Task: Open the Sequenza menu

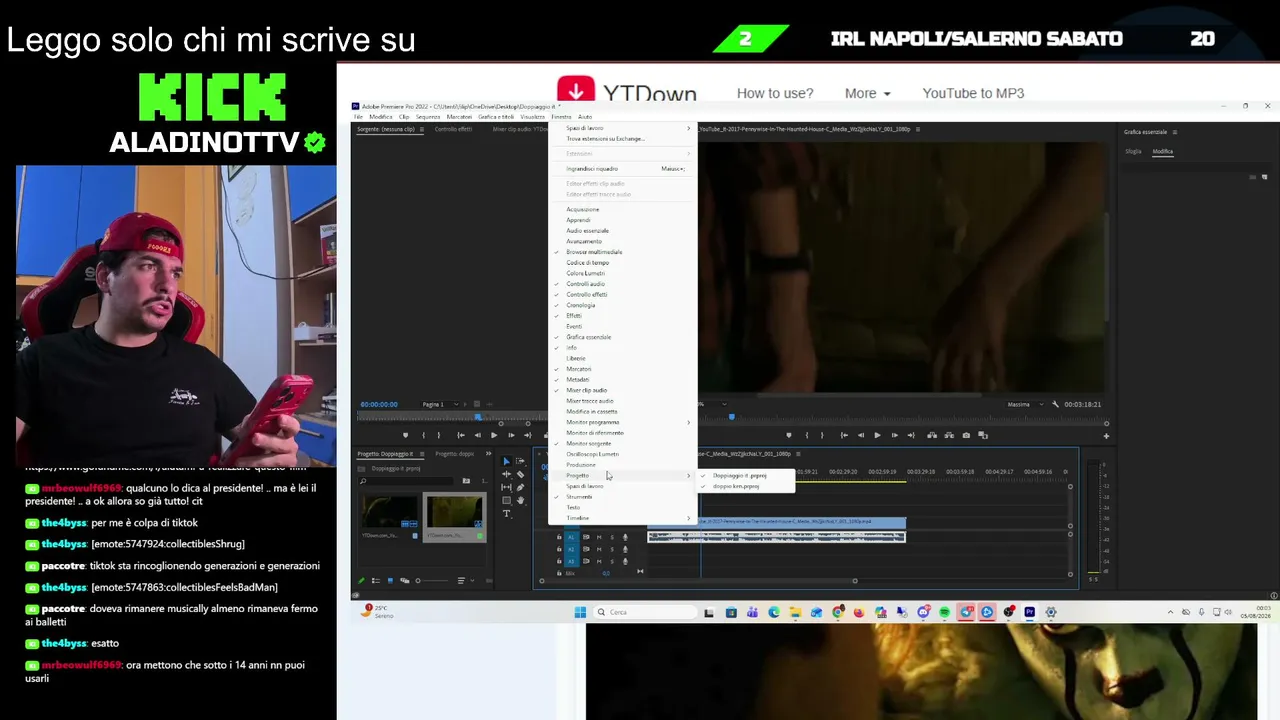Action: click(428, 117)
